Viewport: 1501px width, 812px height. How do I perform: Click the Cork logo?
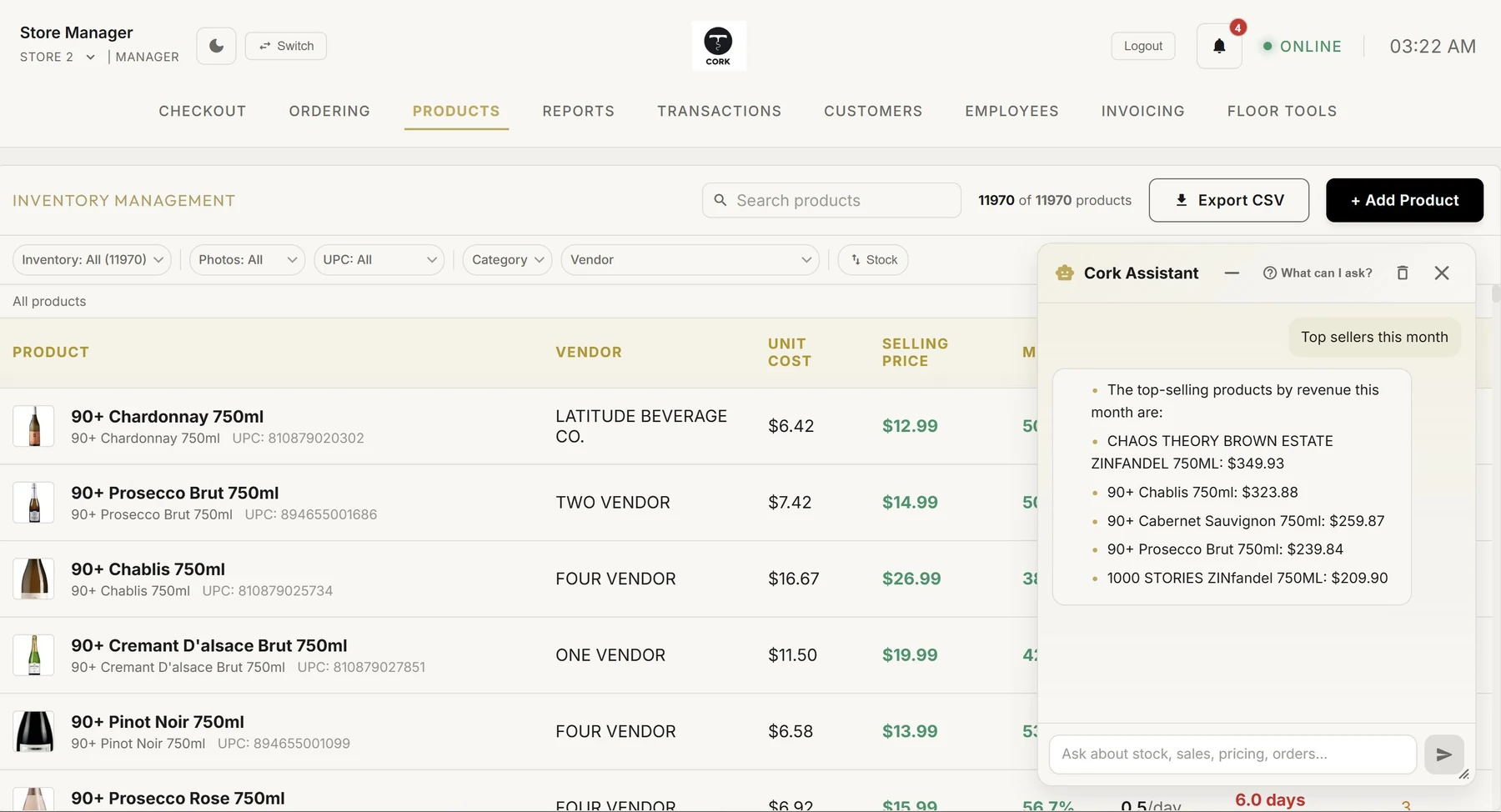718,46
